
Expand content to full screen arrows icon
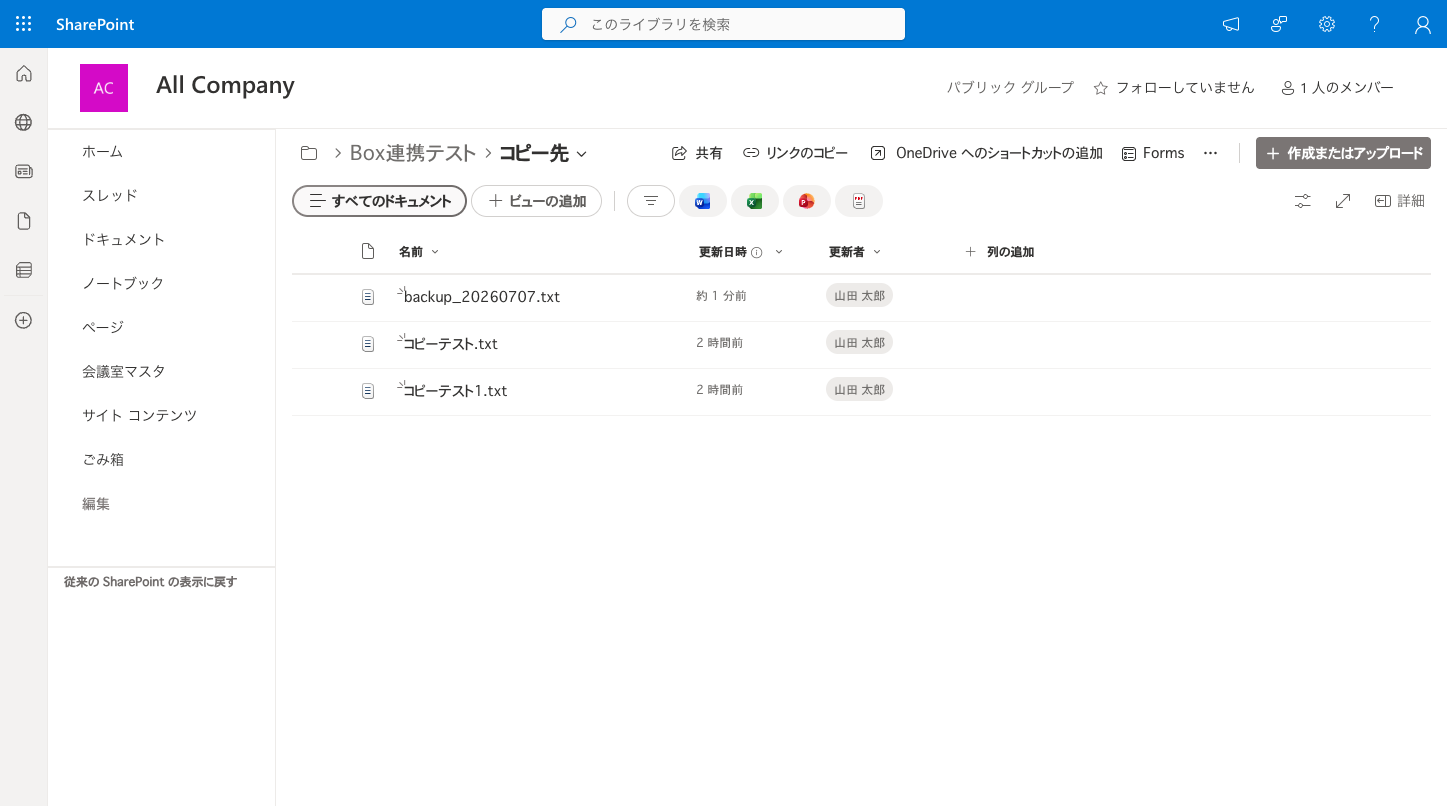[x=1343, y=201]
